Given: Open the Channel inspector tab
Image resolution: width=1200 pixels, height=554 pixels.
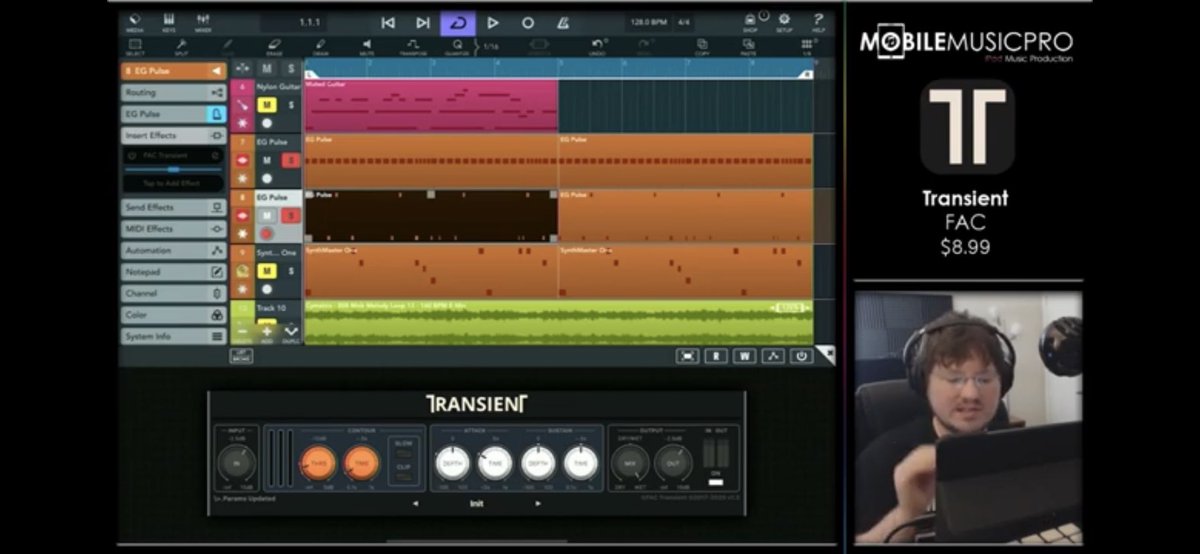Looking at the screenshot, I should 174,293.
